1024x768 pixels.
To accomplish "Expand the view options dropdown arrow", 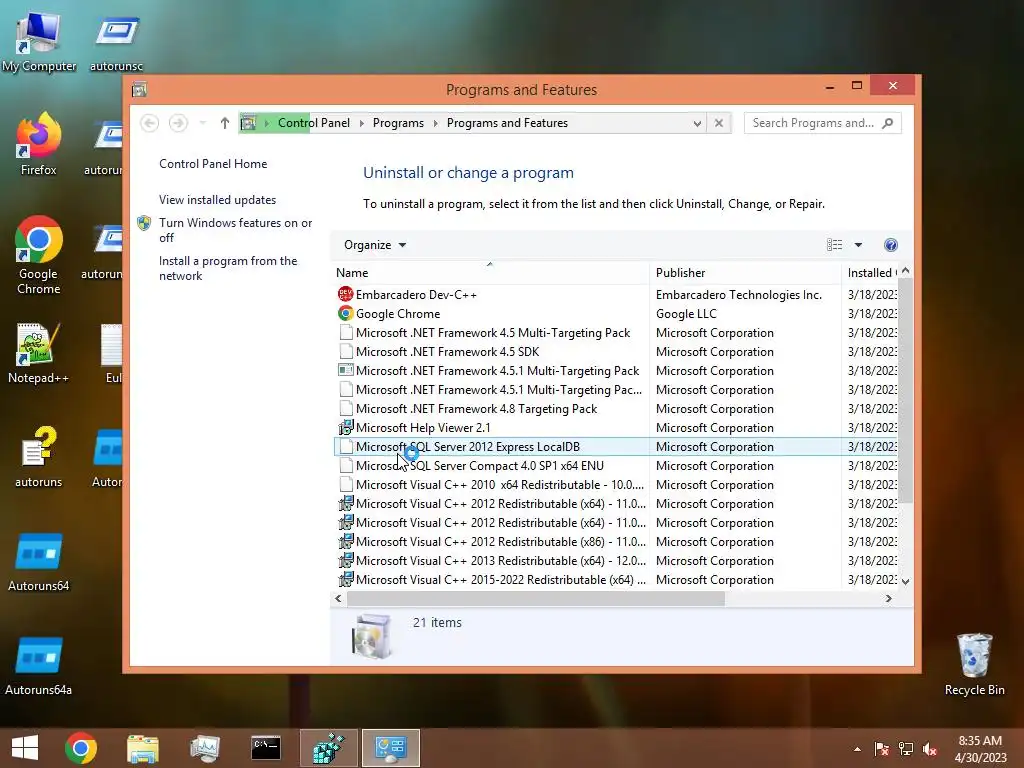I will [x=858, y=245].
